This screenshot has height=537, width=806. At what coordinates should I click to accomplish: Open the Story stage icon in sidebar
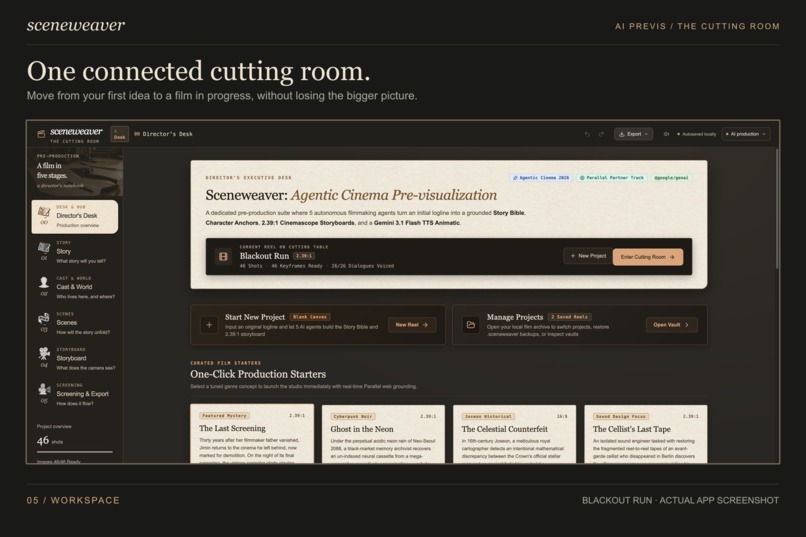44,248
